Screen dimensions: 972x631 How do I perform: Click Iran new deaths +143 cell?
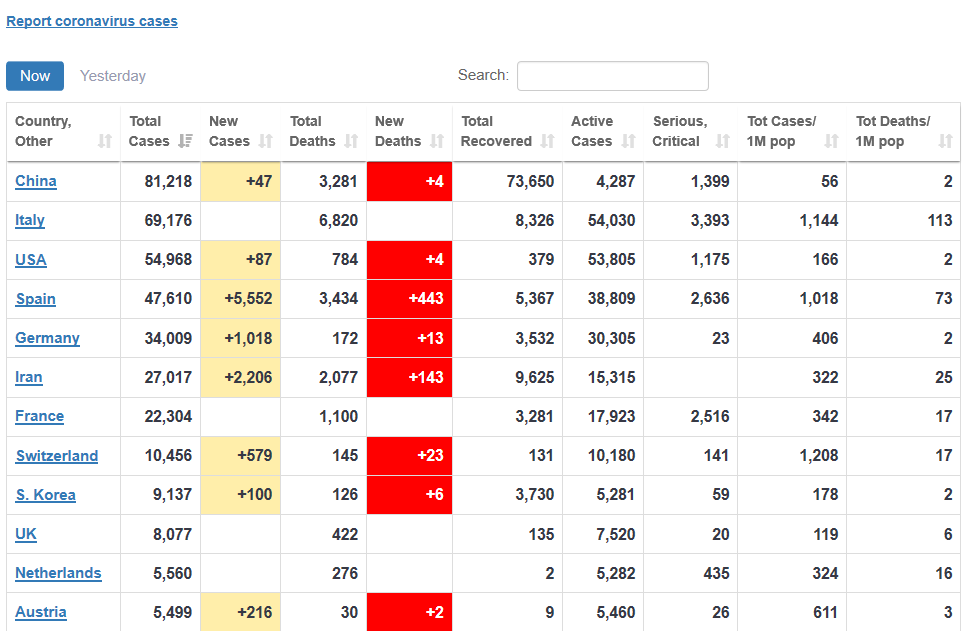click(409, 377)
